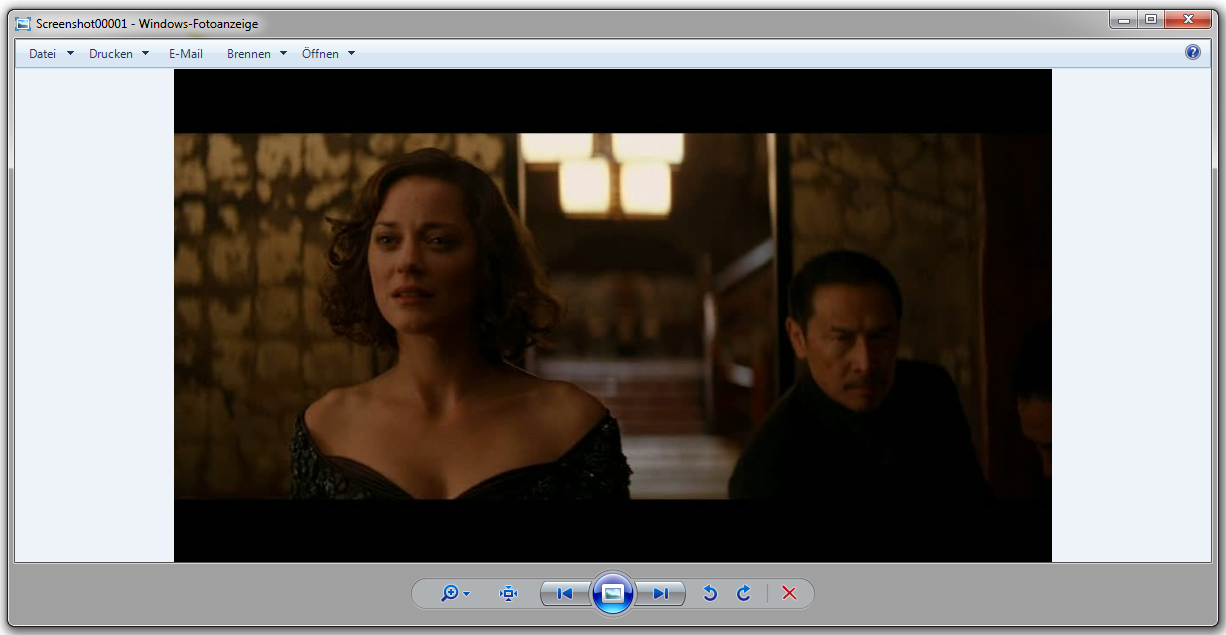The height and width of the screenshot is (635, 1226).
Task: Click the displayed movie screenshot image
Action: pos(613,316)
